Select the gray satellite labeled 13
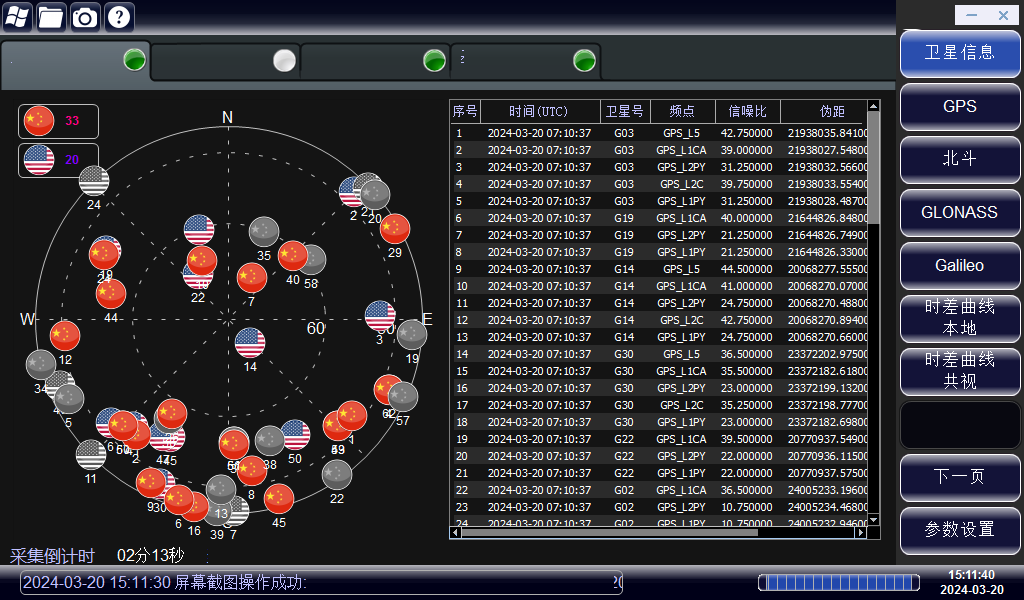This screenshot has height=600, width=1024. pyautogui.click(x=221, y=490)
